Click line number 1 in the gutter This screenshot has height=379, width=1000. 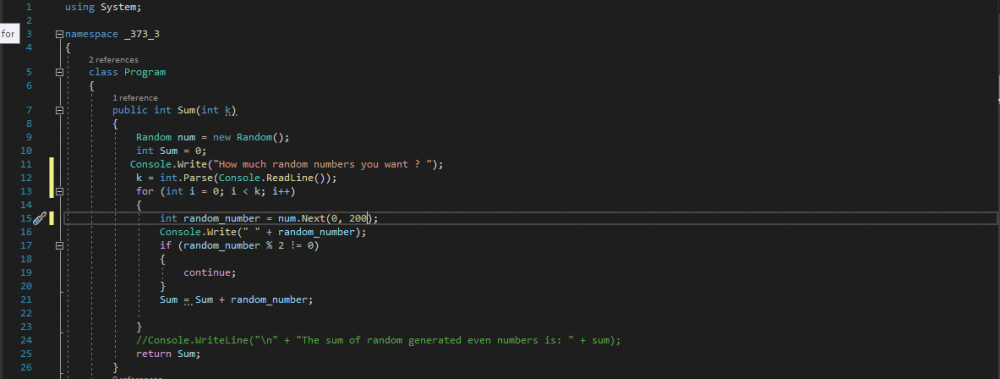29,8
